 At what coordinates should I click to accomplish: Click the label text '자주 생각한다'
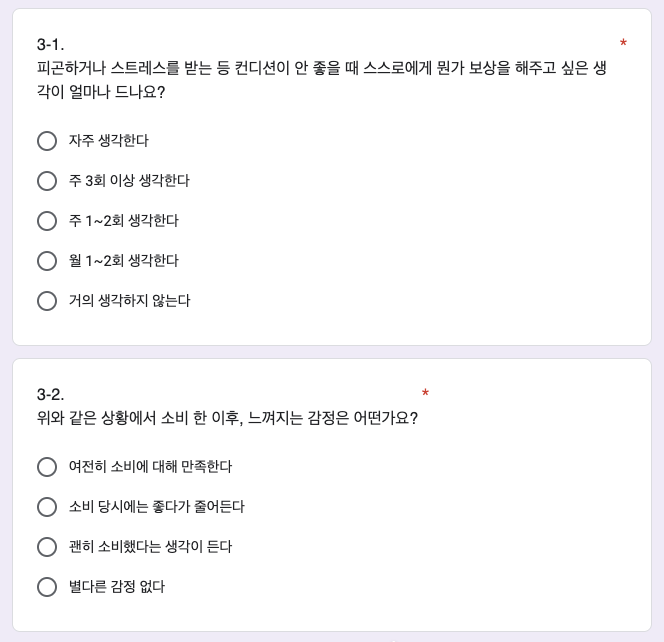click(109, 141)
